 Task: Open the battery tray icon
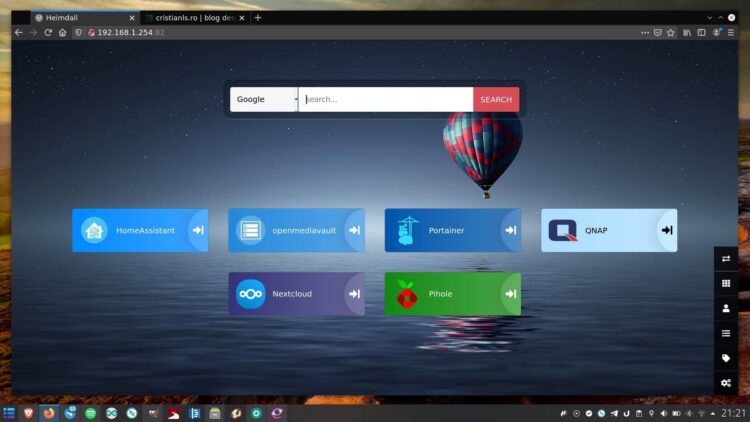[x=676, y=413]
